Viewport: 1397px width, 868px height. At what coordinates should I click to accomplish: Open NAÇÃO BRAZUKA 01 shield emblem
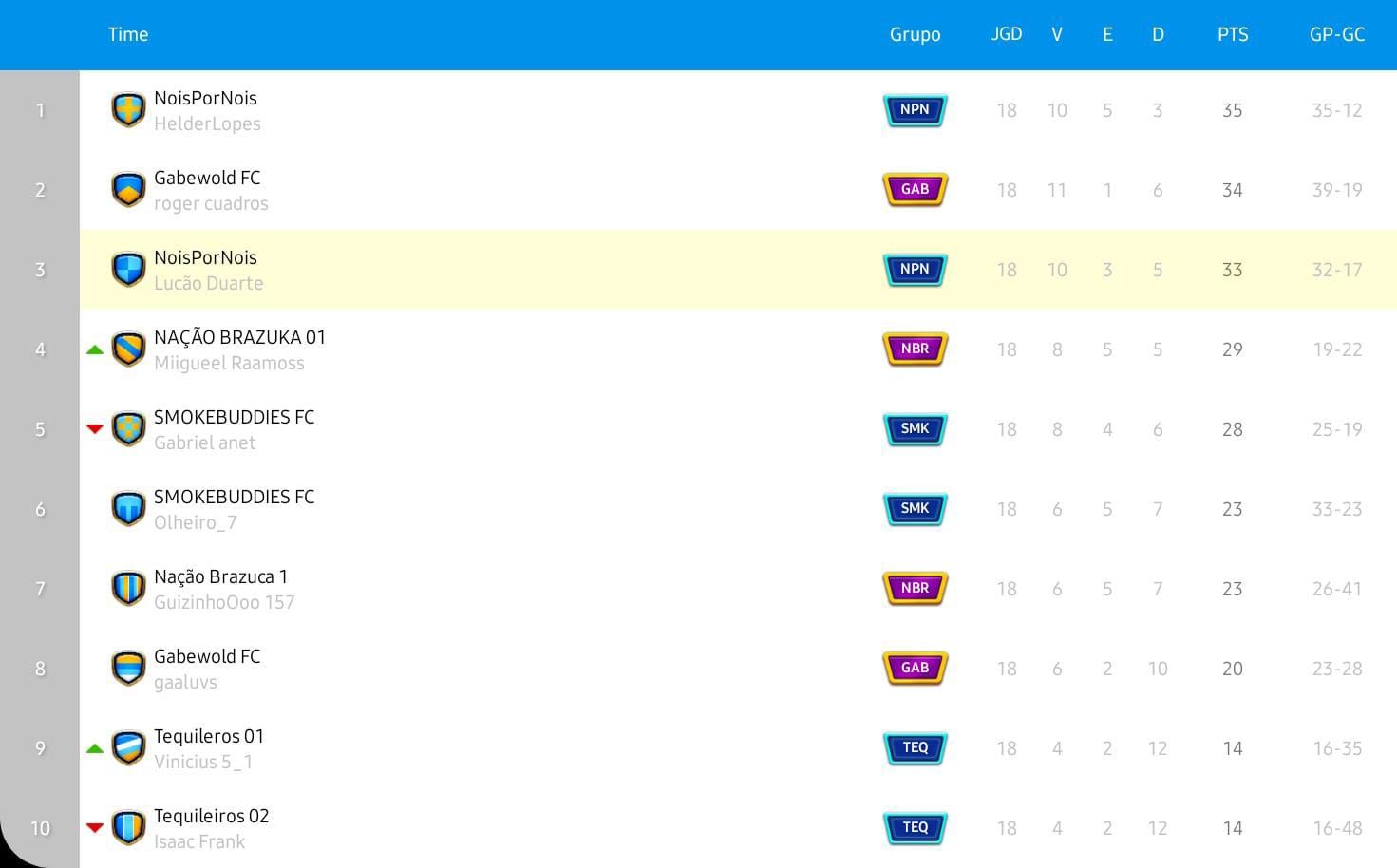128,349
